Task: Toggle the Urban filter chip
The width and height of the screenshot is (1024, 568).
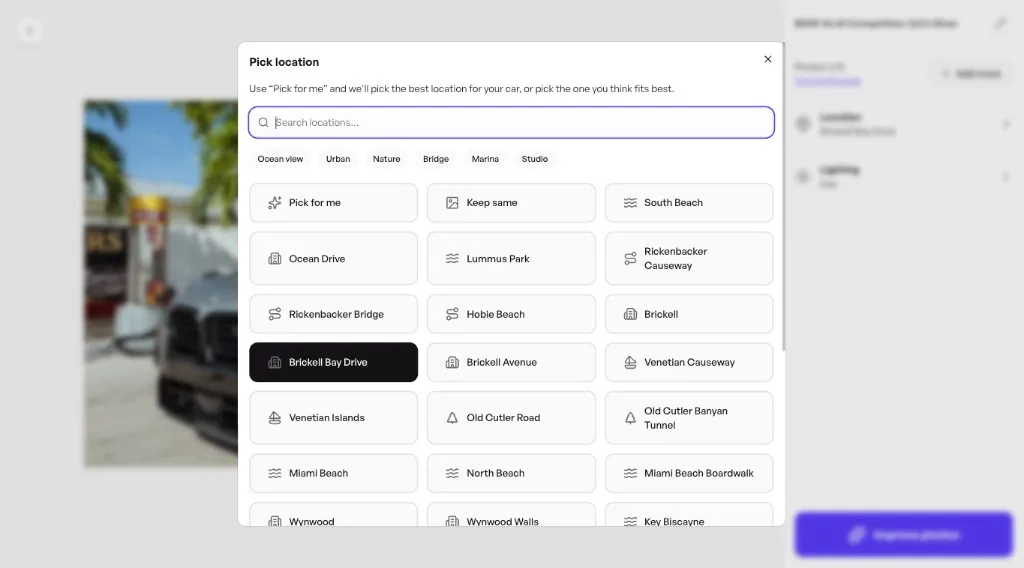Action: point(338,159)
